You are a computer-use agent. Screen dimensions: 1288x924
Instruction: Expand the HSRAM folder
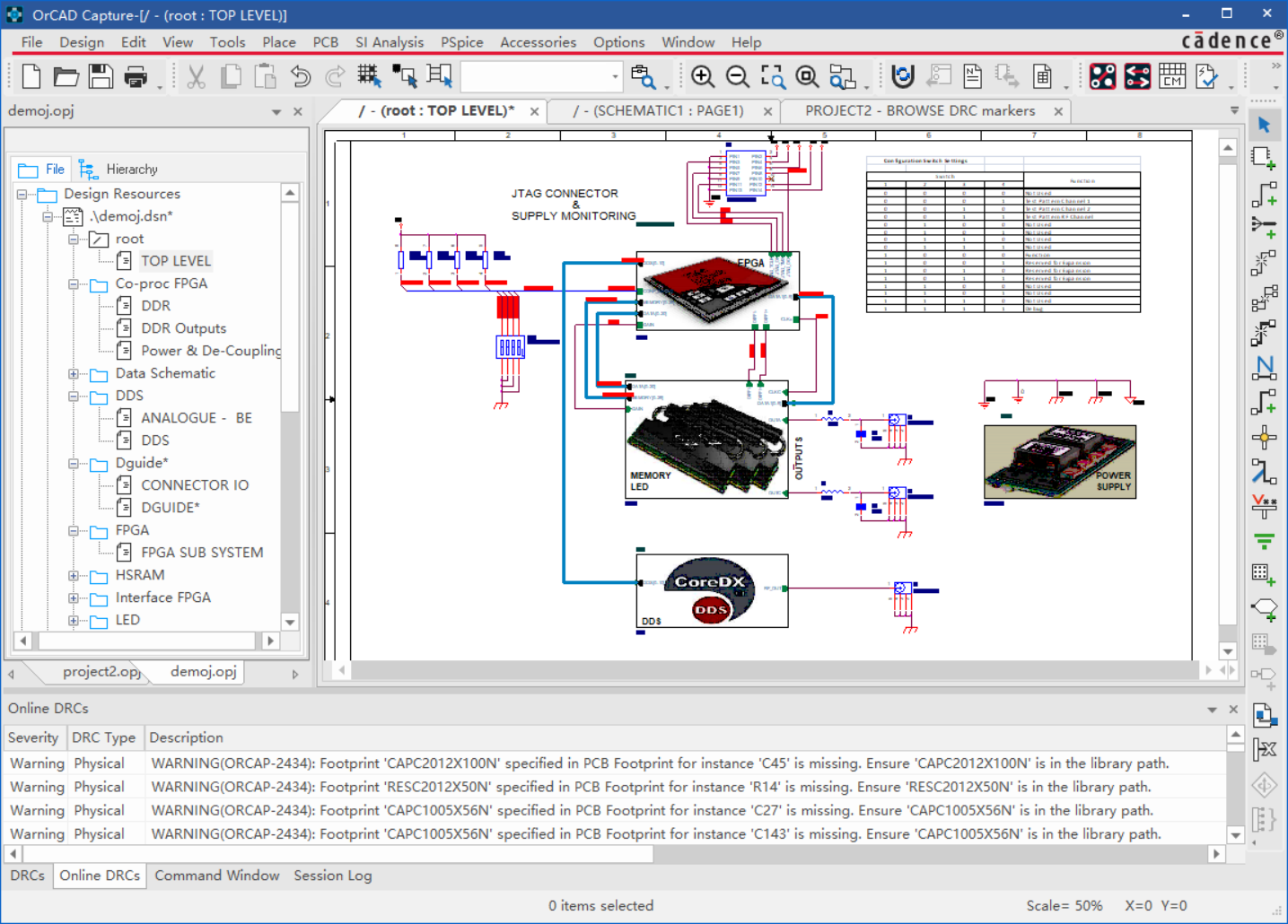74,575
